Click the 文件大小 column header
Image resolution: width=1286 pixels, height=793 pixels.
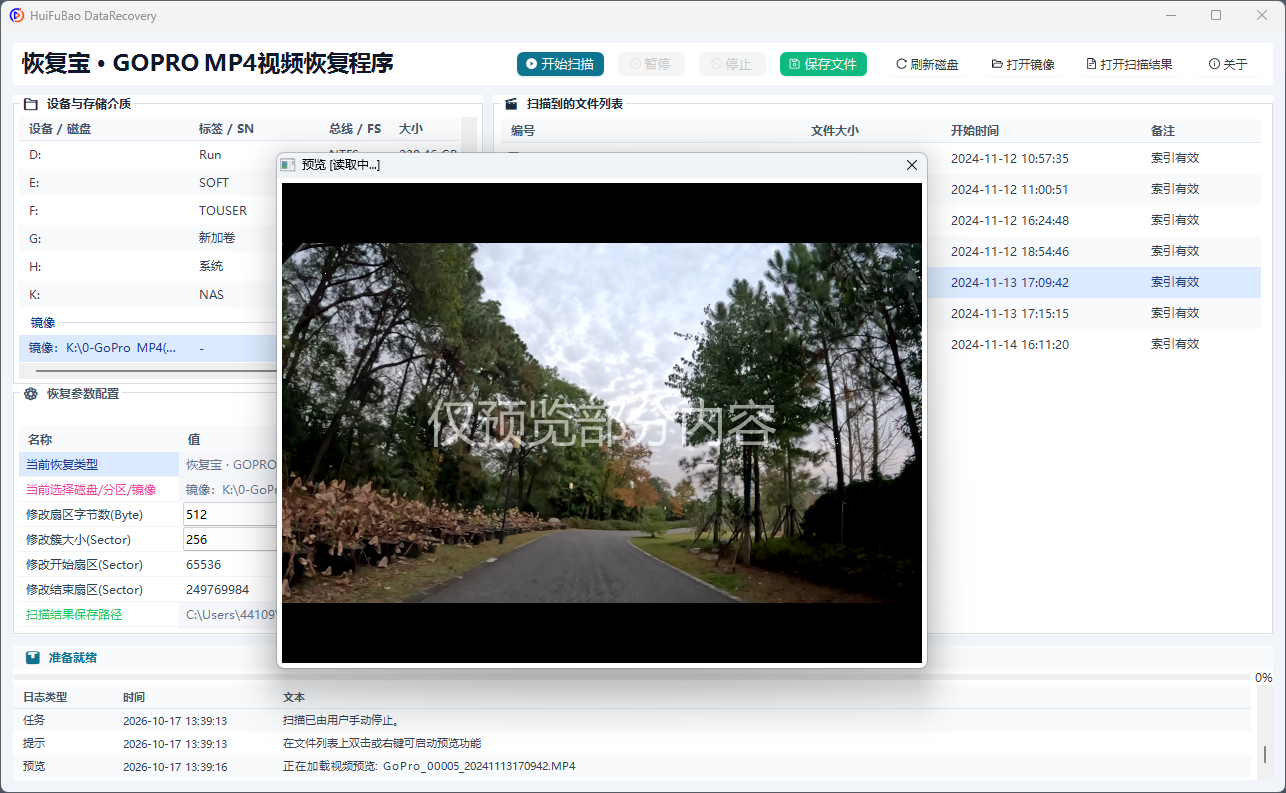pos(834,131)
